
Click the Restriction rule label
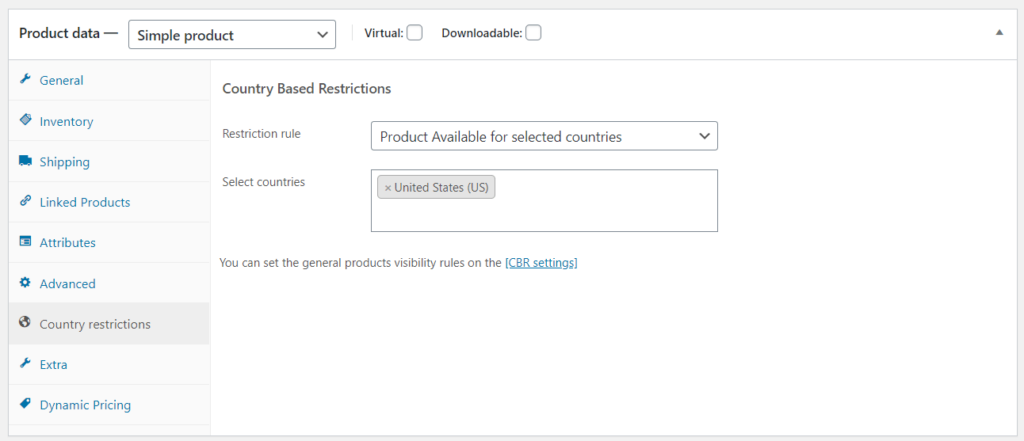click(261, 133)
